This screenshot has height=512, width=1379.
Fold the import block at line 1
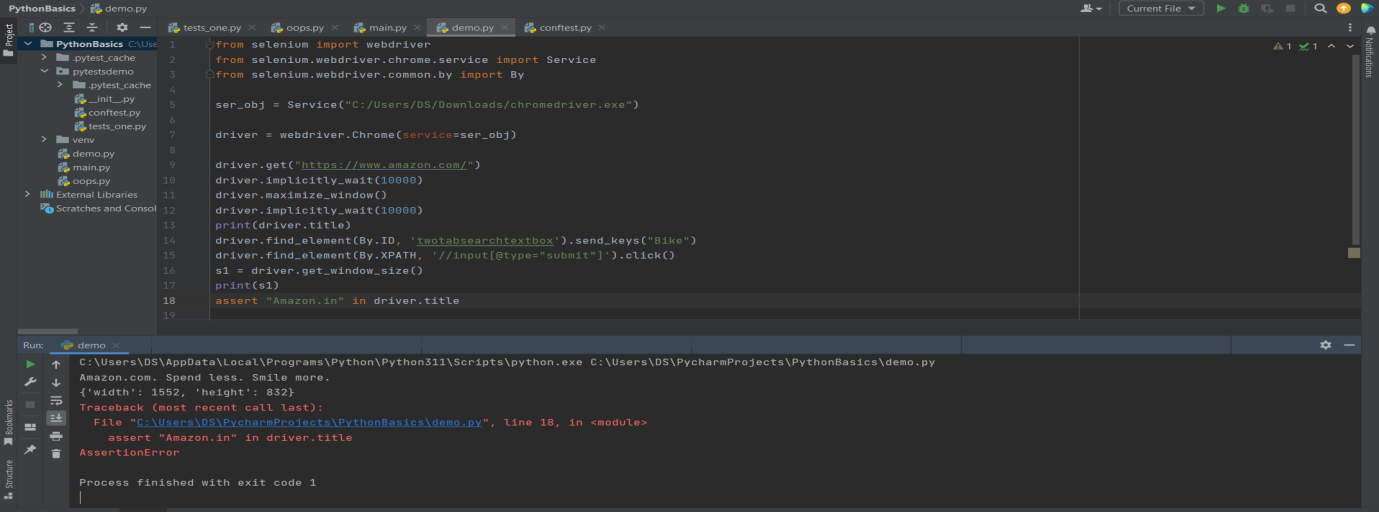pos(209,45)
